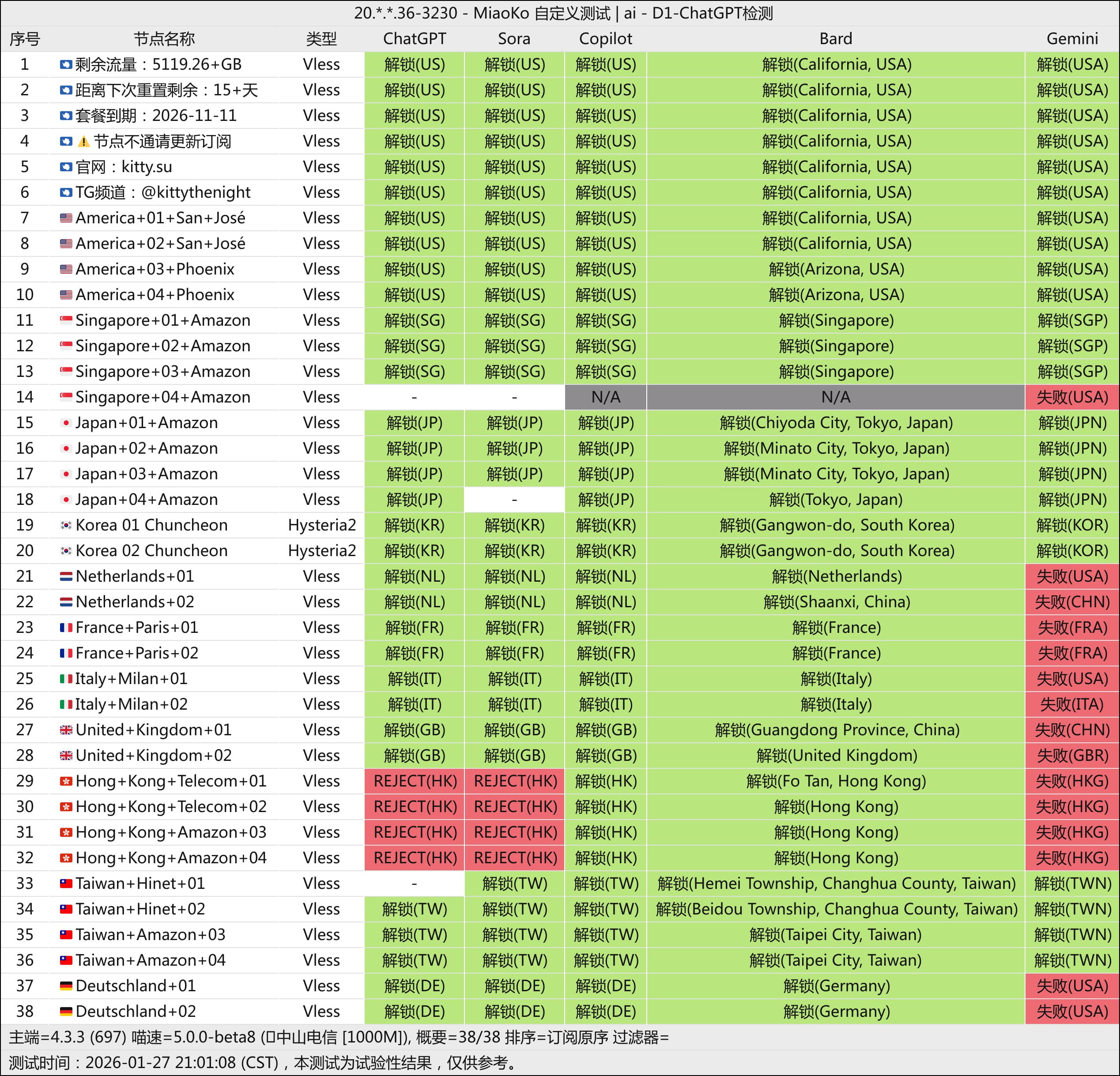1120x1076 pixels.
Task: Click the German flag icon beside Deutschland+02
Action: pos(66,1011)
